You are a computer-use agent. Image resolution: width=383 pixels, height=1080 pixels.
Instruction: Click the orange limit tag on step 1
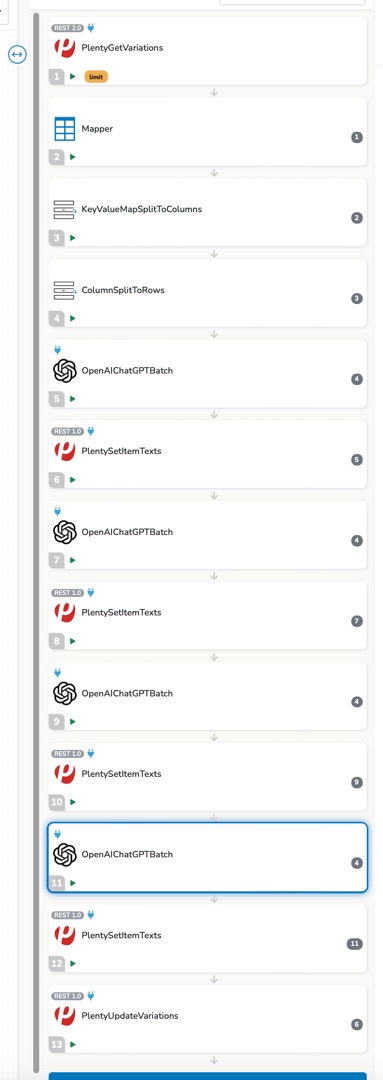[x=96, y=76]
